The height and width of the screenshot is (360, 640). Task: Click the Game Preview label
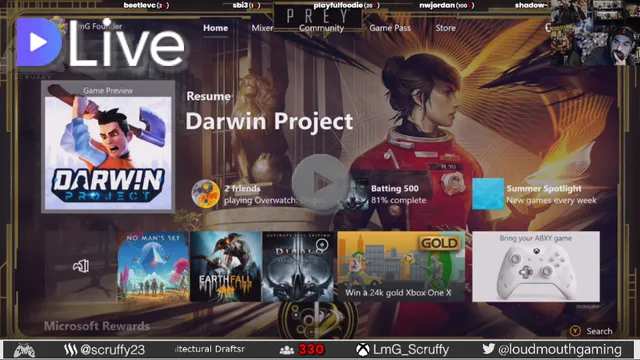pyautogui.click(x=108, y=91)
